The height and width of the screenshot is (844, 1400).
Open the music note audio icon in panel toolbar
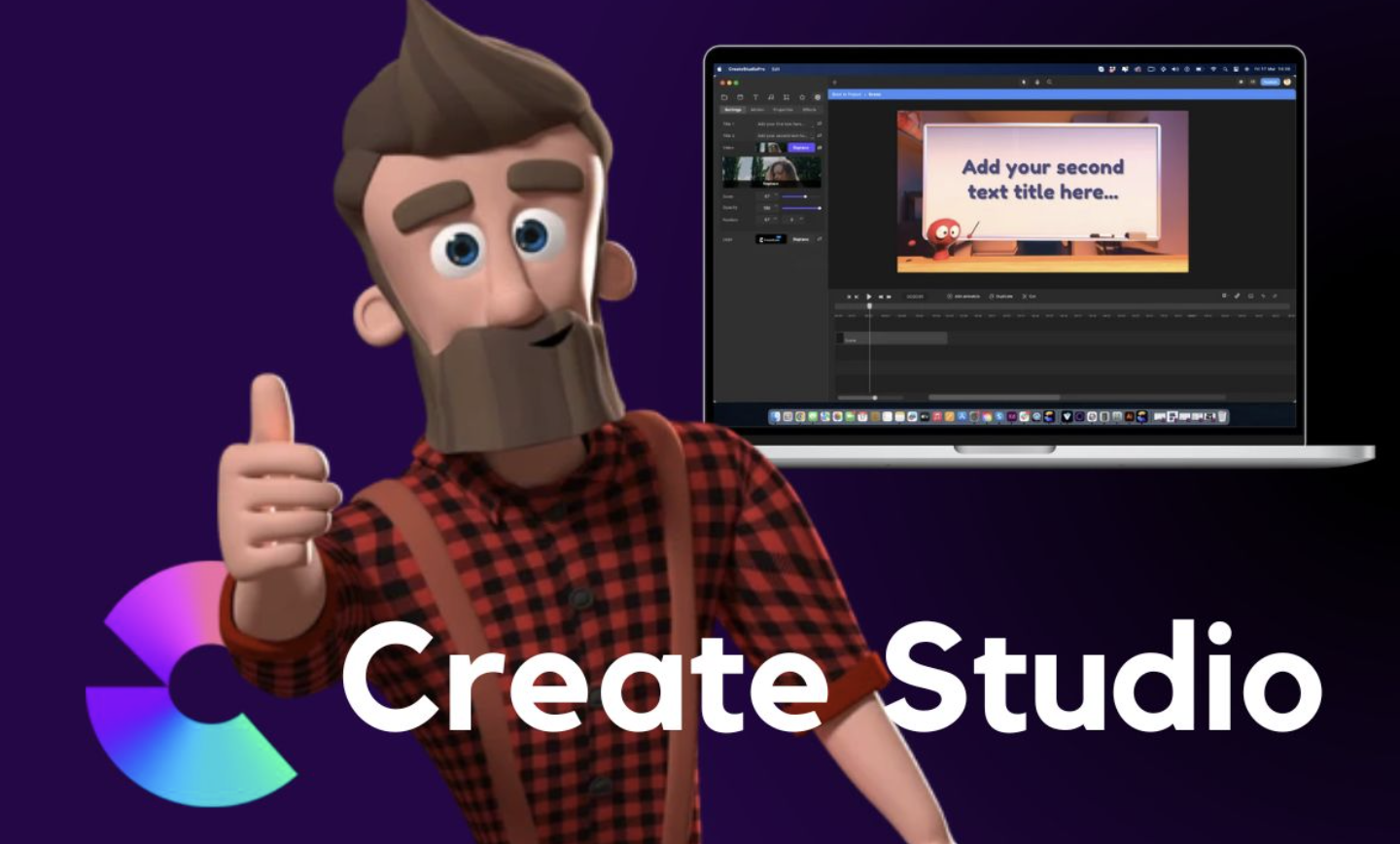click(771, 97)
